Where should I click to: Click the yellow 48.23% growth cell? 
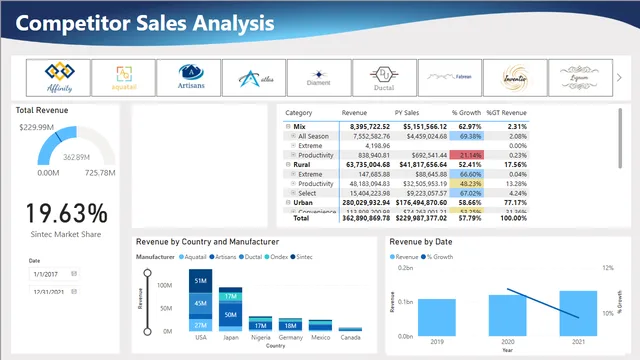pyautogui.click(x=467, y=184)
